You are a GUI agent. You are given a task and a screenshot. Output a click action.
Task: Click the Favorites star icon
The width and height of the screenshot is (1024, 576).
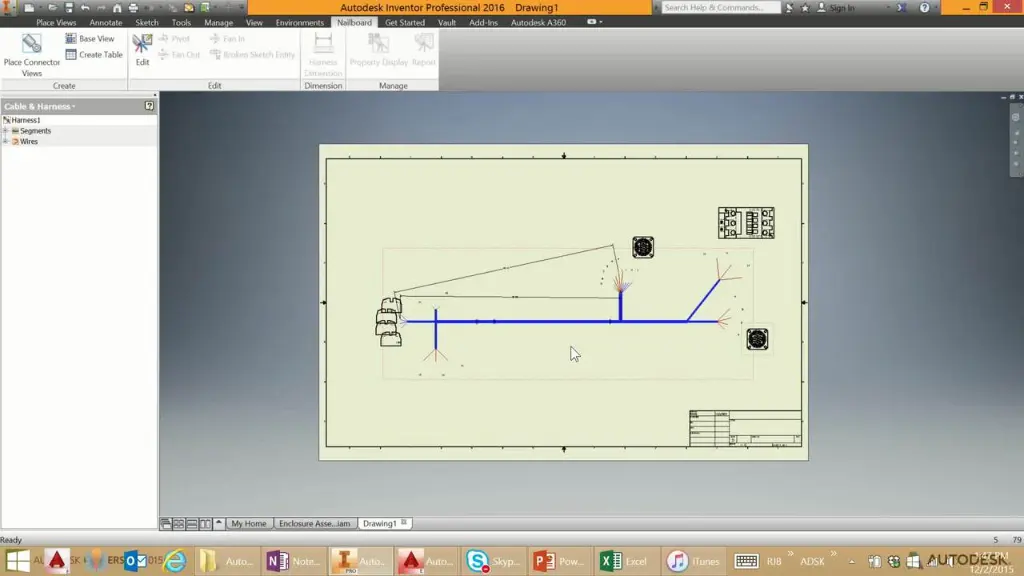click(805, 8)
